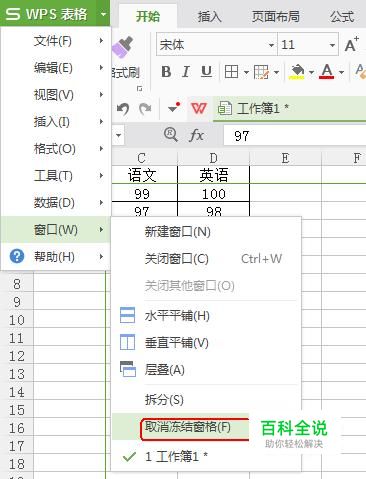Image resolution: width=366 pixels, height=479 pixels.
Task: Choose 关闭窗口(C)
Action: tap(206, 259)
